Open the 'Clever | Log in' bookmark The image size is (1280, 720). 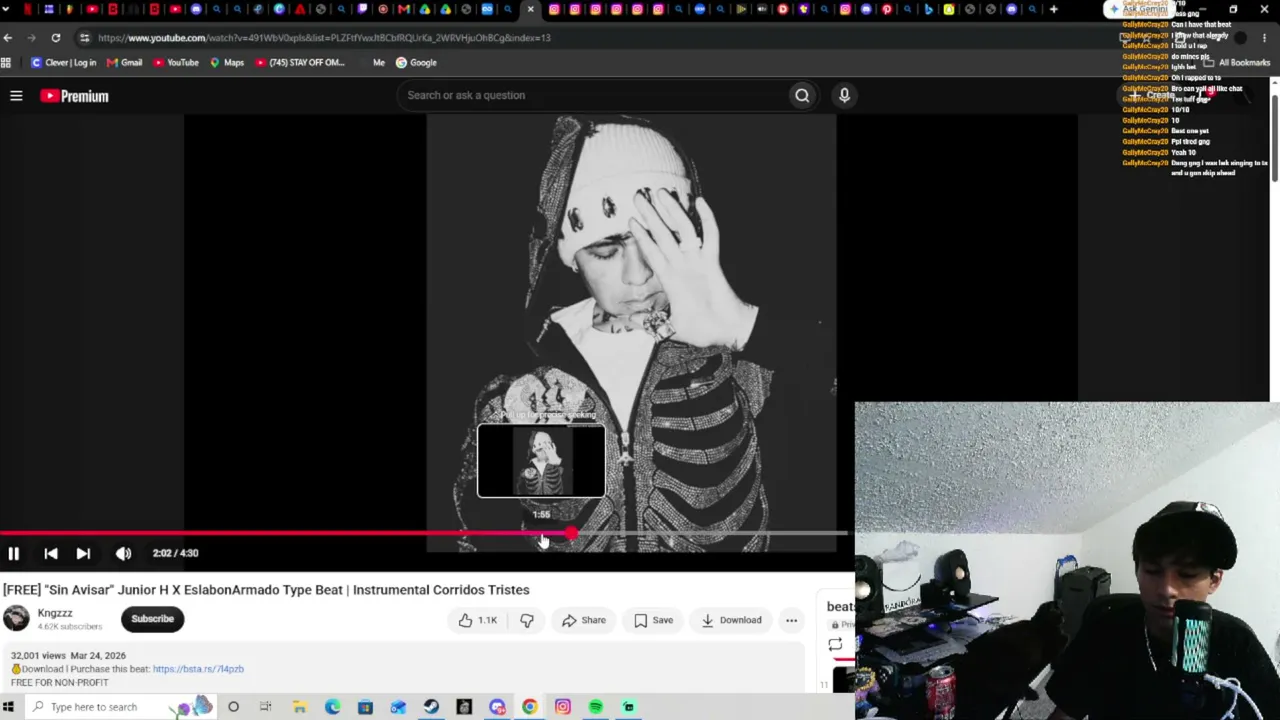tap(64, 63)
